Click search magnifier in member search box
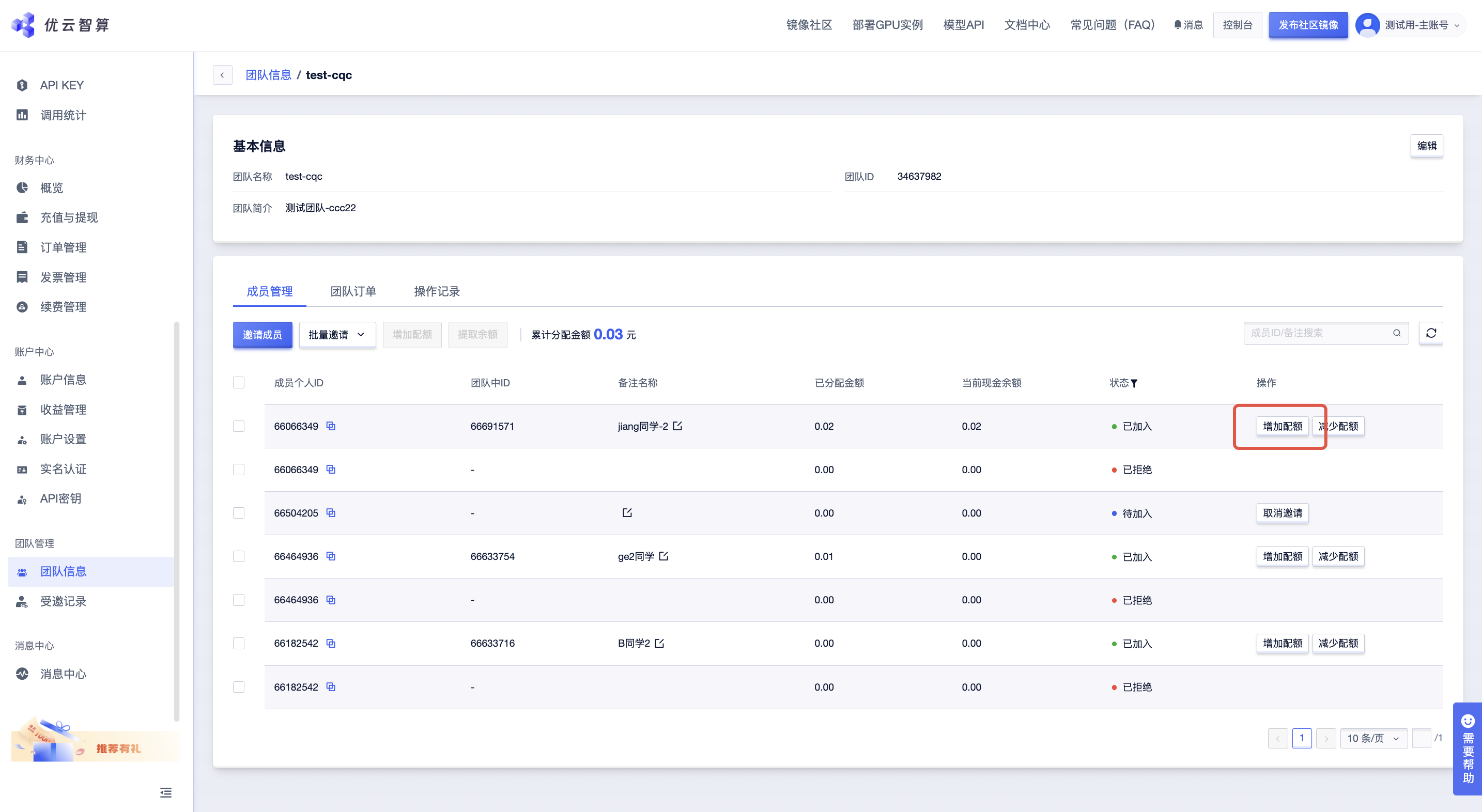 point(1396,333)
